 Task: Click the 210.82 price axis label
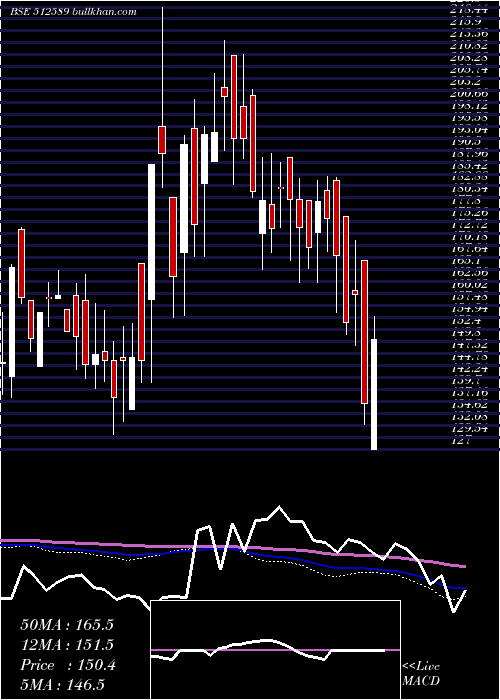point(470,46)
